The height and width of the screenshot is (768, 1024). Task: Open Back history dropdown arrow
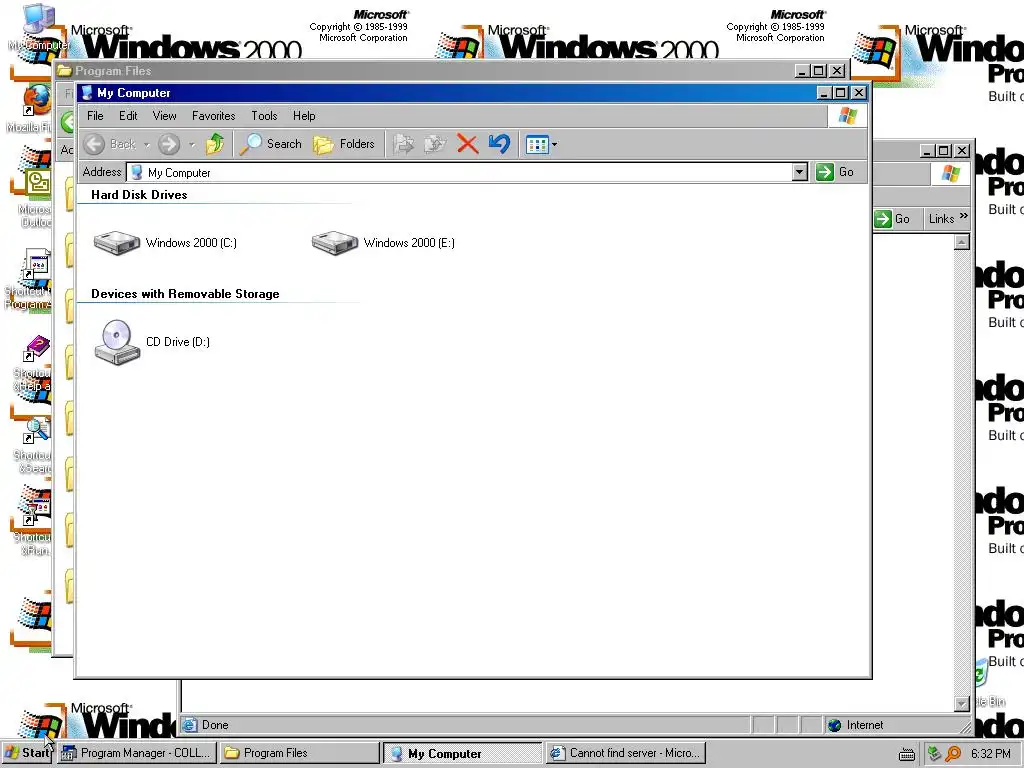point(147,145)
